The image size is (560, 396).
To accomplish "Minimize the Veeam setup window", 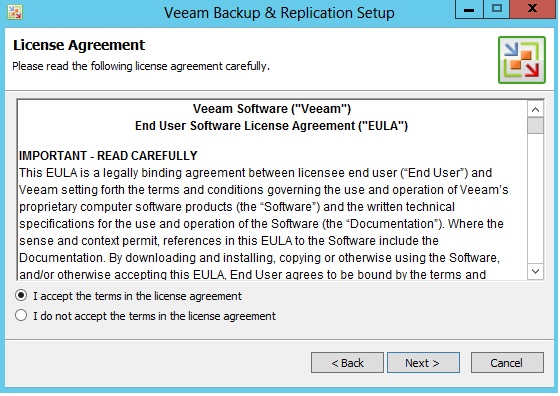I will 469,9.
